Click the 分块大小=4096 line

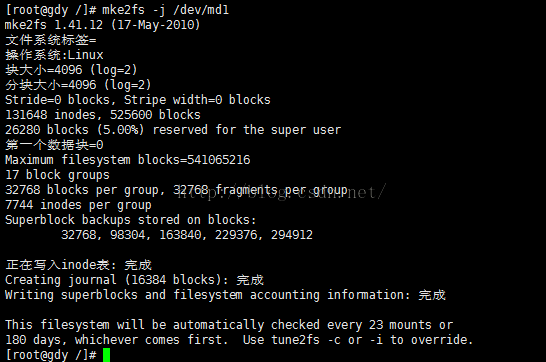(78, 85)
